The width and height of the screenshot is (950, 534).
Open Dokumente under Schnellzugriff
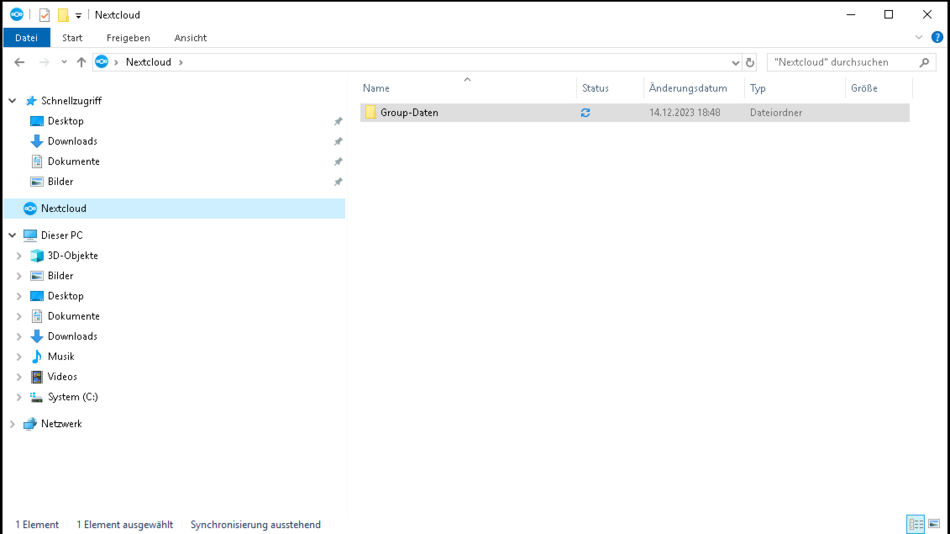click(73, 161)
